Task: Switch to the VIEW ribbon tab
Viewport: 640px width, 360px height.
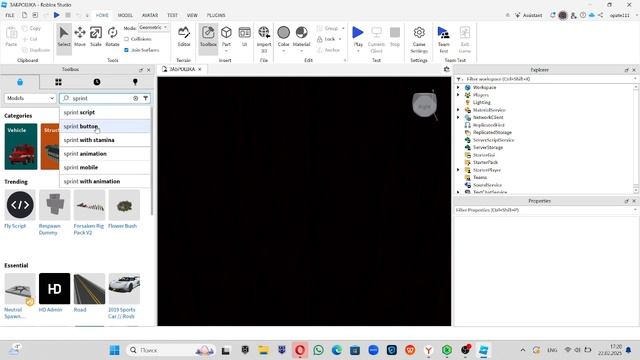Action: click(192, 15)
